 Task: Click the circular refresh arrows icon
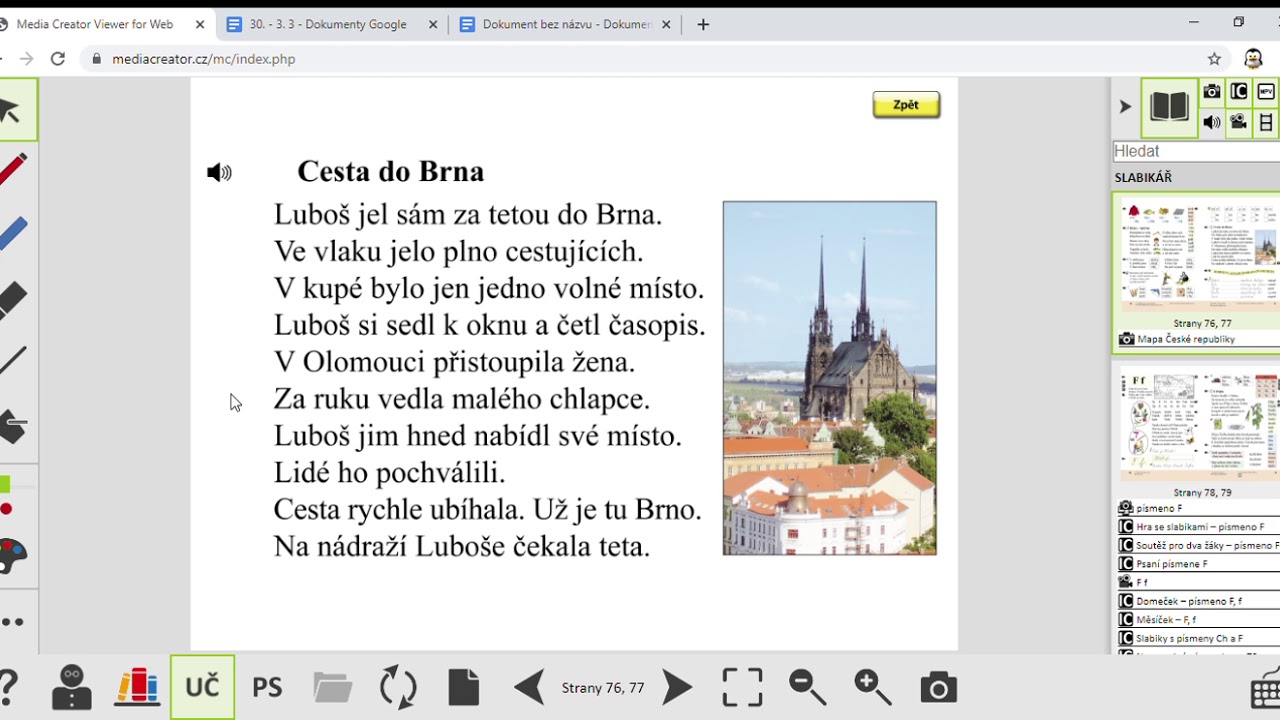tap(398, 687)
